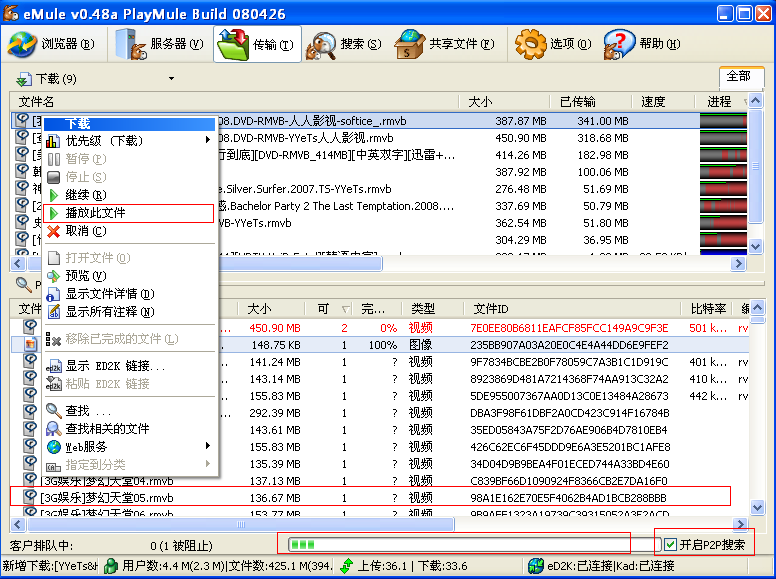This screenshot has height=579, width=776.
Task: Click the progress bar of the 276.48 MB download
Action: [x=723, y=189]
